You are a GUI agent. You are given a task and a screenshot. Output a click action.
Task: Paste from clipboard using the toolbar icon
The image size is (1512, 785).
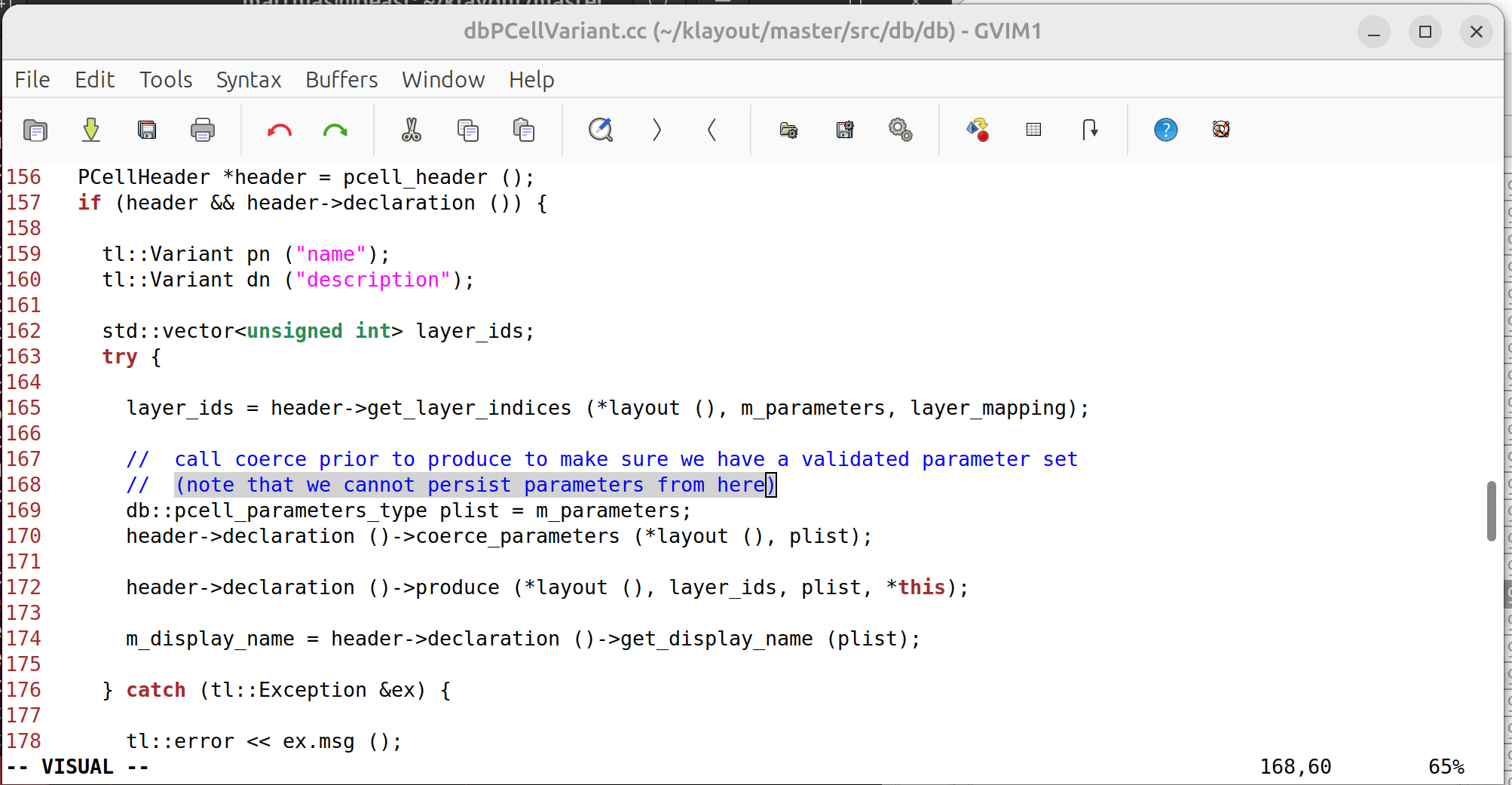[x=524, y=130]
